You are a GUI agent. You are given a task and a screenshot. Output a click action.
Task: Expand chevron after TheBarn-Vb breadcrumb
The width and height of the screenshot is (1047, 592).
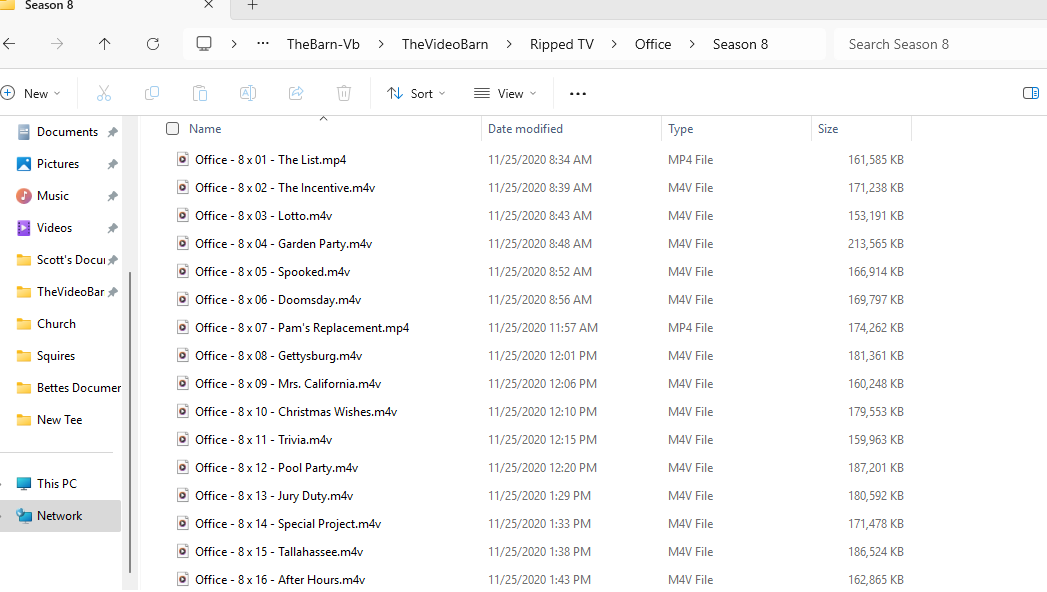[x=381, y=44]
